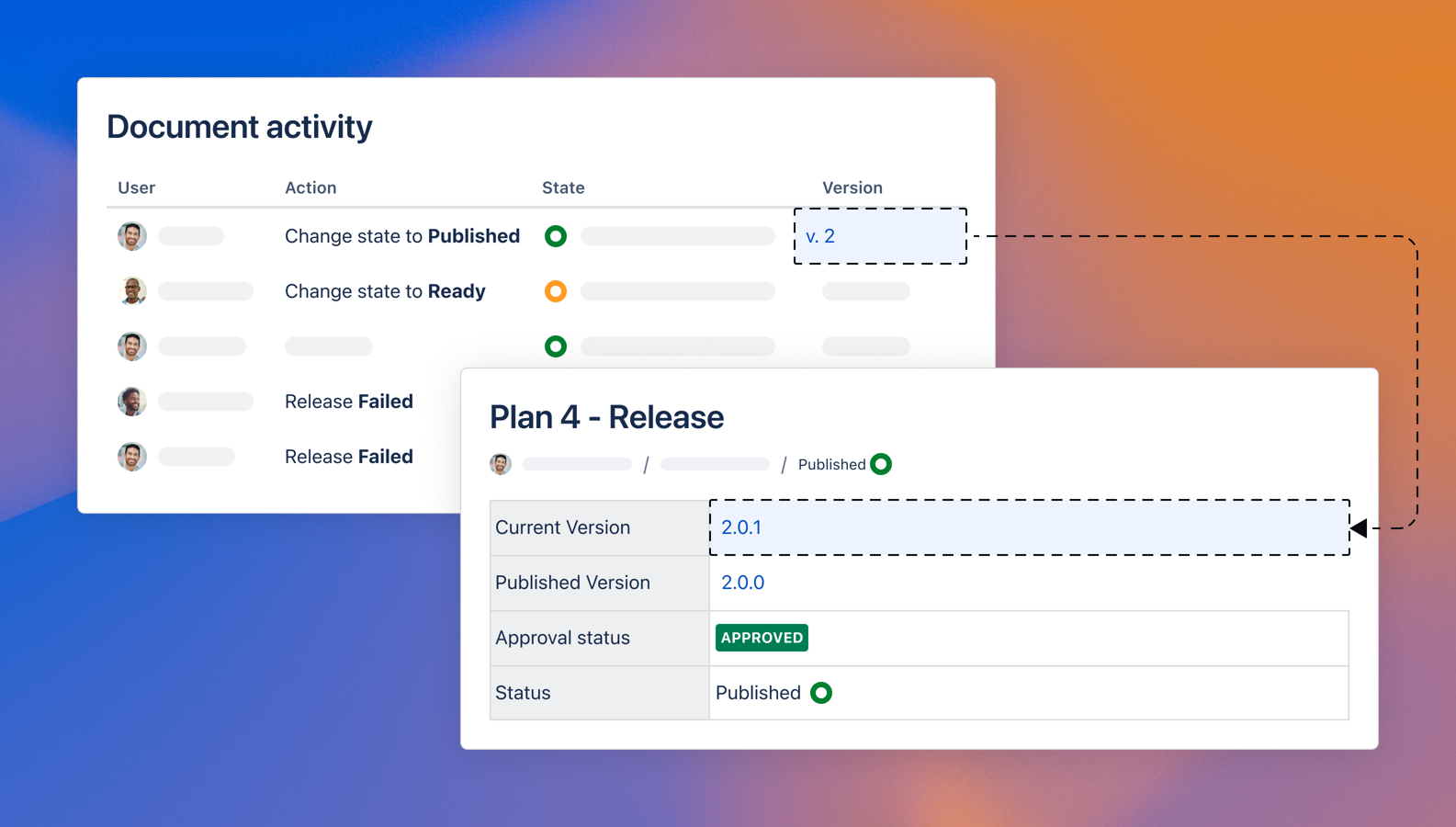Open the 2.0.0 published version link
The height and width of the screenshot is (827, 1456).
[x=742, y=583]
